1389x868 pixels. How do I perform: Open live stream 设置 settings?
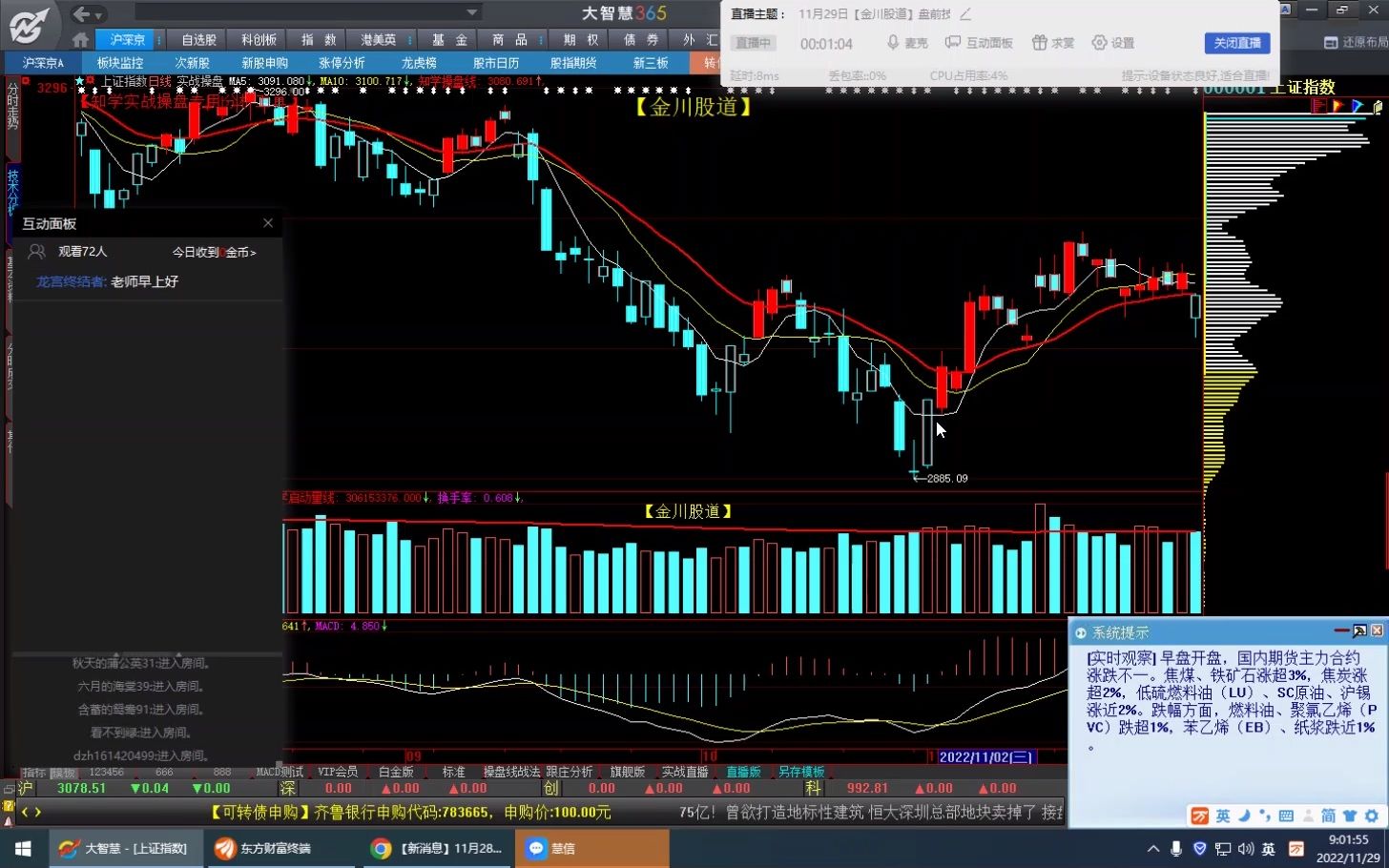pos(1113,43)
